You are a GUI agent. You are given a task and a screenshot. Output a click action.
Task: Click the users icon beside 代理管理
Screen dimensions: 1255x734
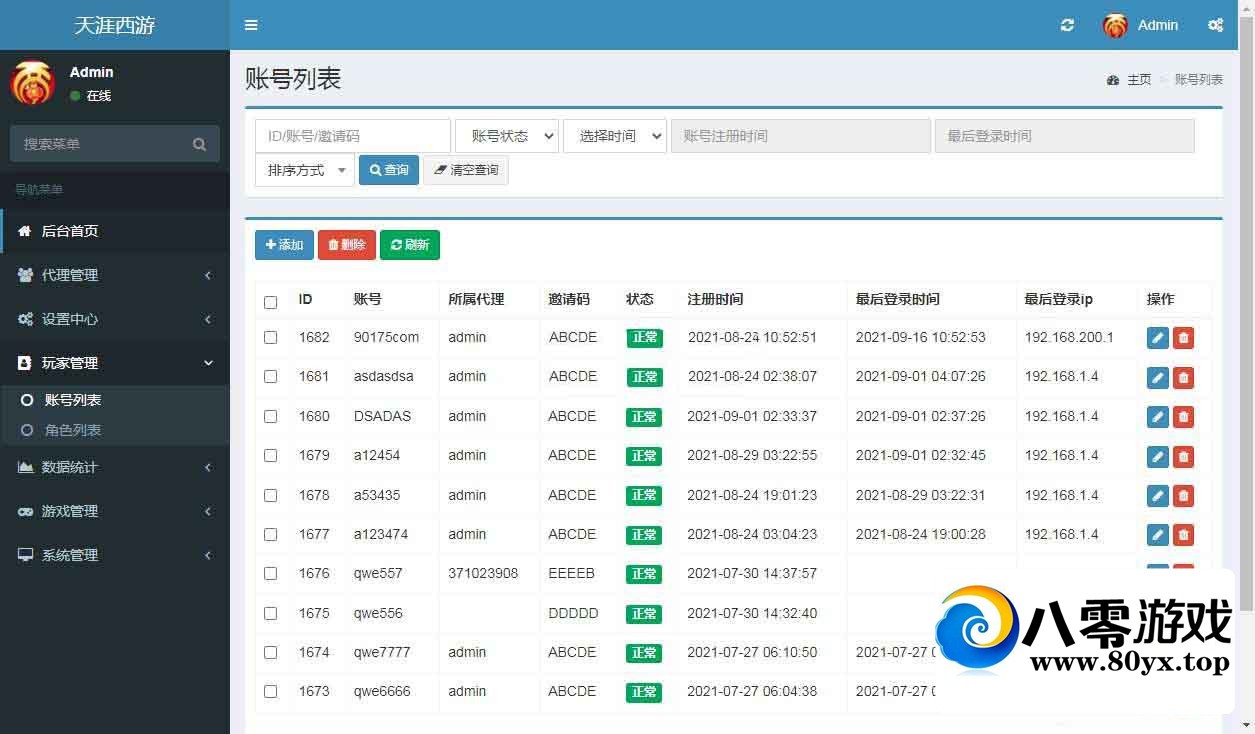tap(25, 275)
